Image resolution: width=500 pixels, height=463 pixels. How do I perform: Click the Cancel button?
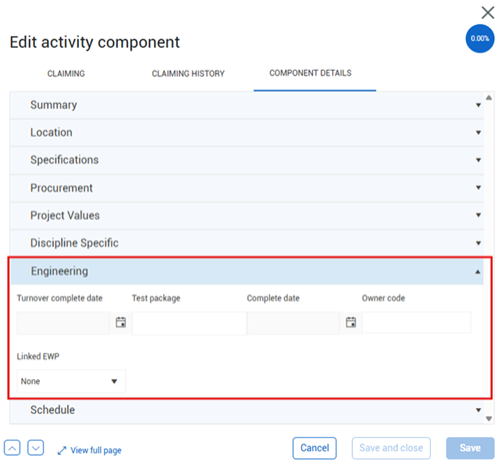315,448
